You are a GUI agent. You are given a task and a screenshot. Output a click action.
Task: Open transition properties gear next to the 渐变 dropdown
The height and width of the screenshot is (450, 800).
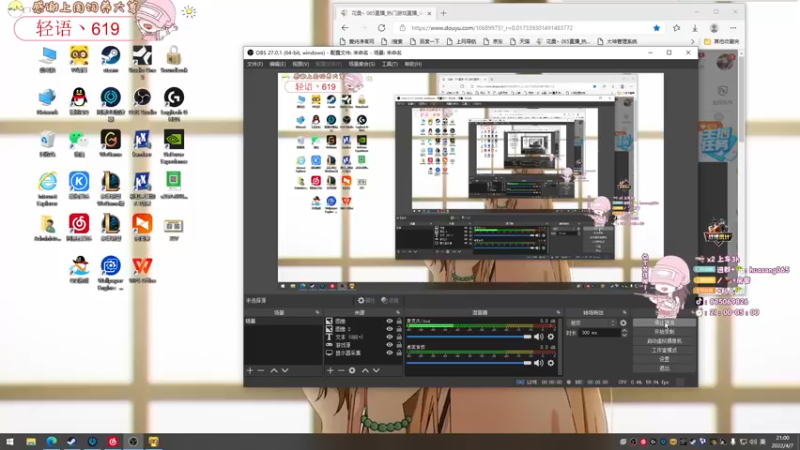coord(623,323)
